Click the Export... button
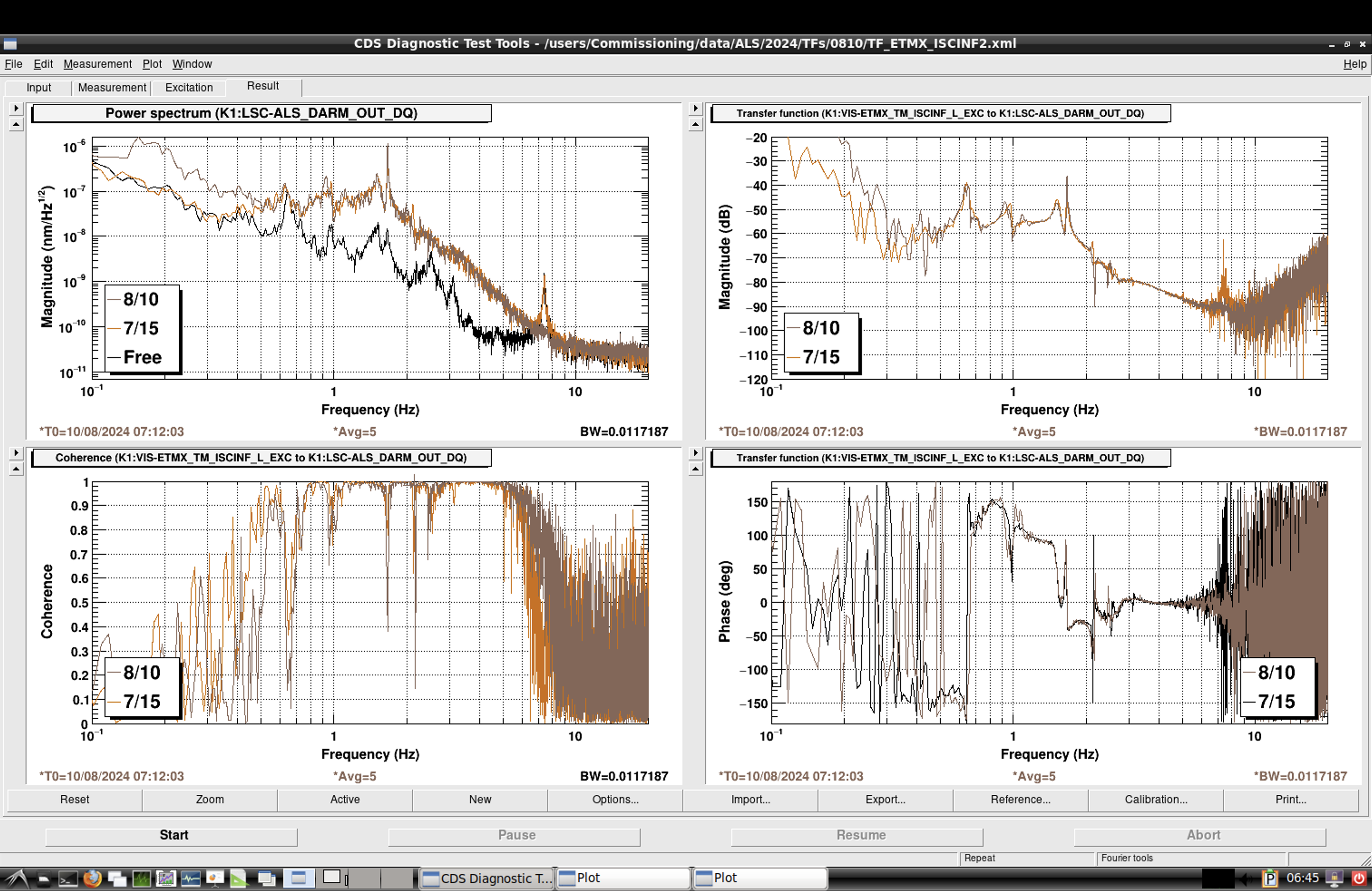The width and height of the screenshot is (1372, 891). 885,799
